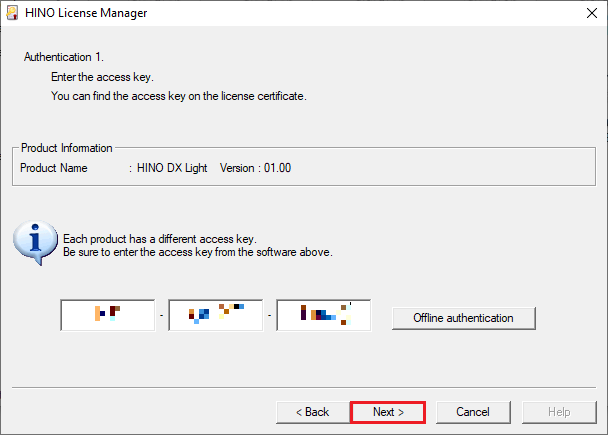The height and width of the screenshot is (435, 608).
Task: Click the third access key input field
Action: pyautogui.click(x=323, y=315)
